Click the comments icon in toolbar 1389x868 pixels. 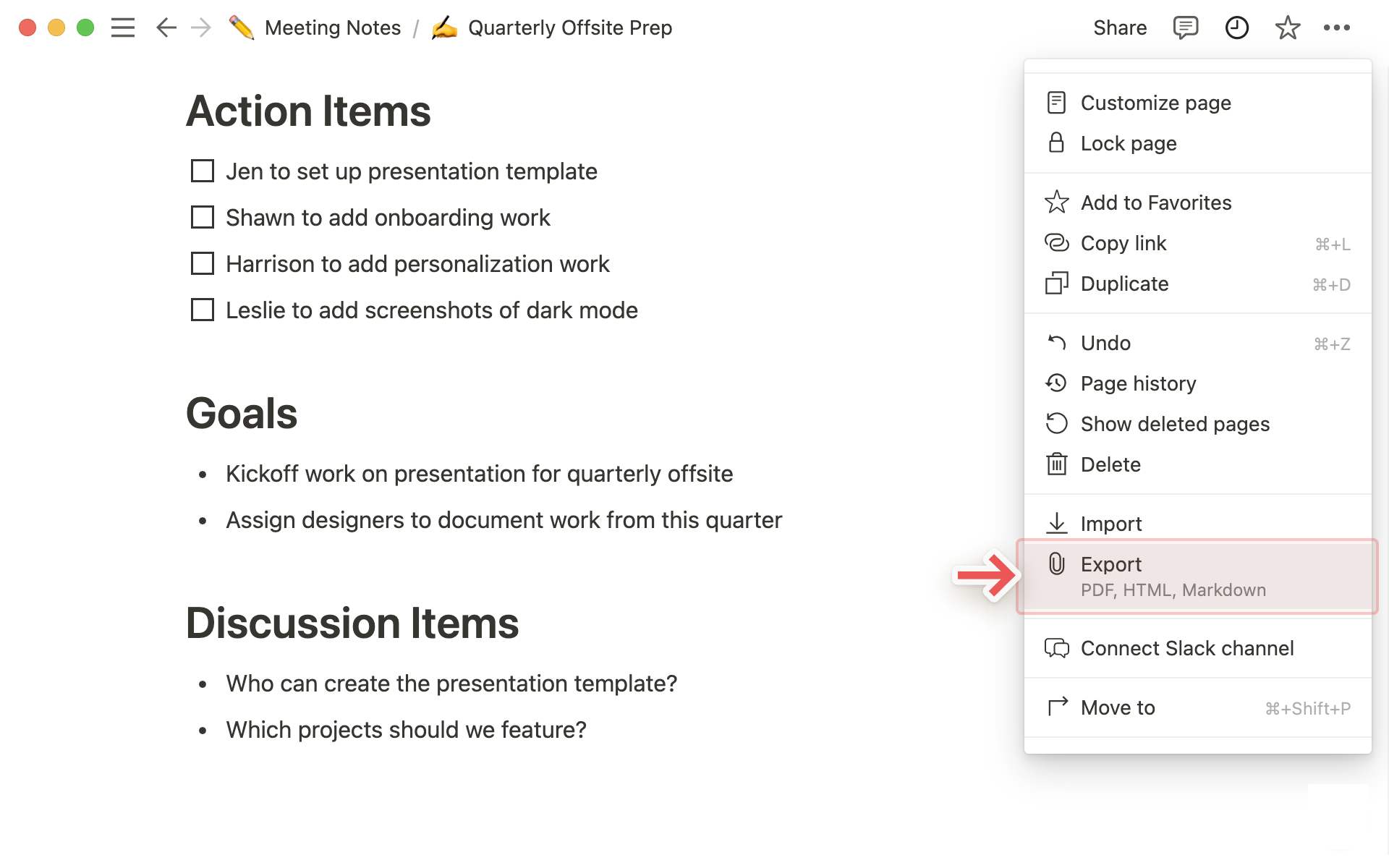(1185, 27)
